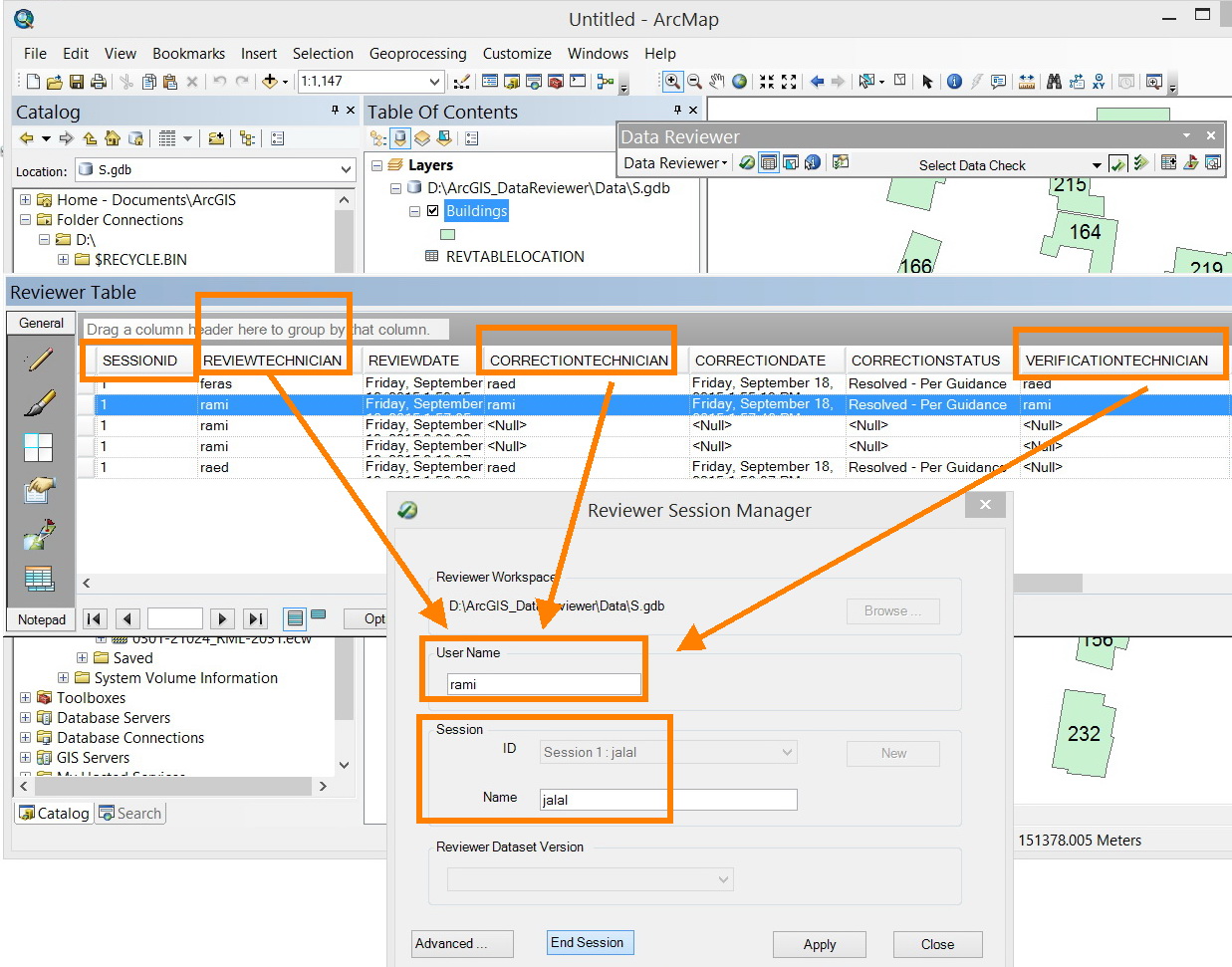Image resolution: width=1232 pixels, height=967 pixels.
Task: Click the Add Data plus icon
Action: click(270, 82)
